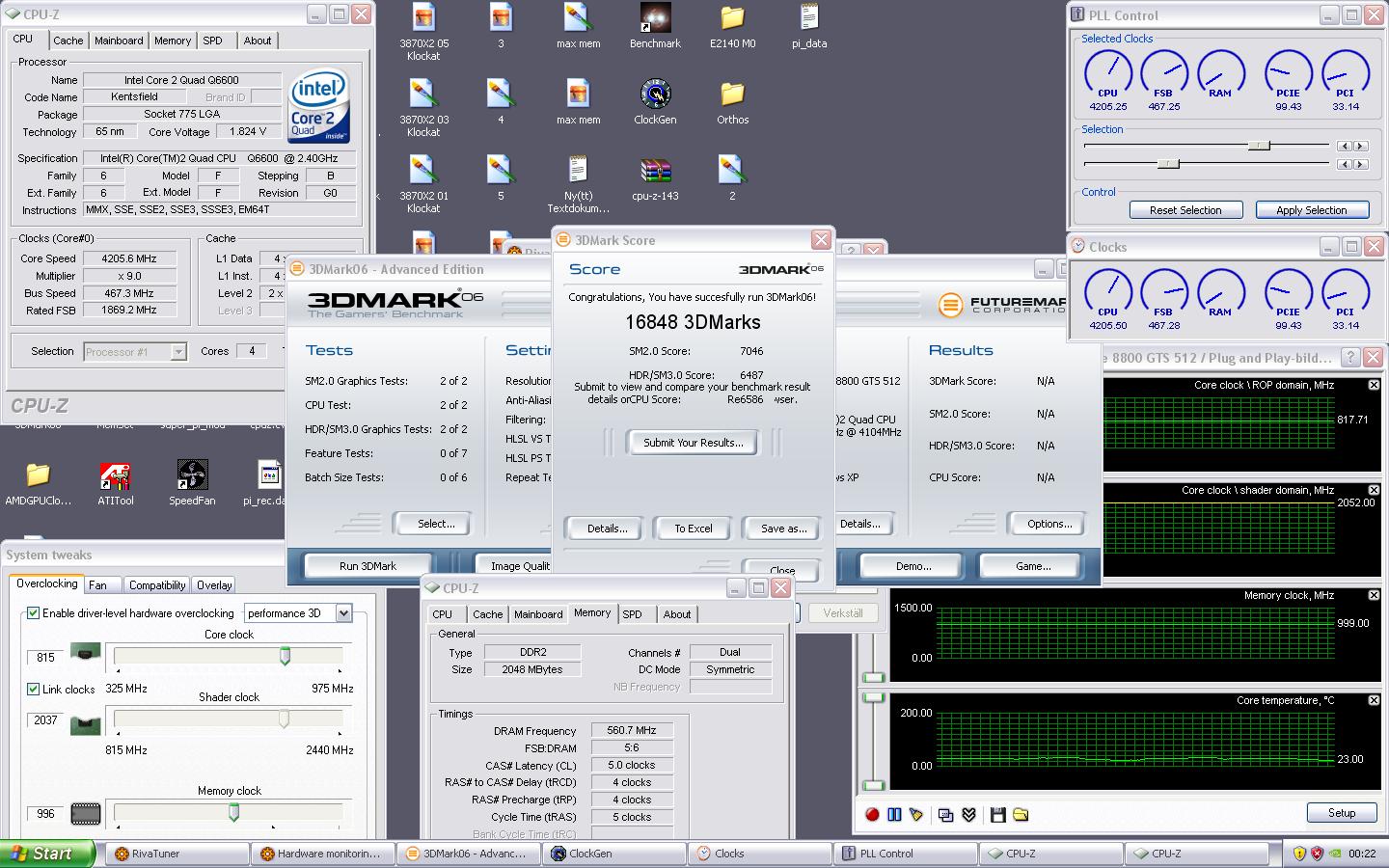The image size is (1389, 868).
Task: Click the core clock value field showing 815
Action: pyautogui.click(x=45, y=658)
